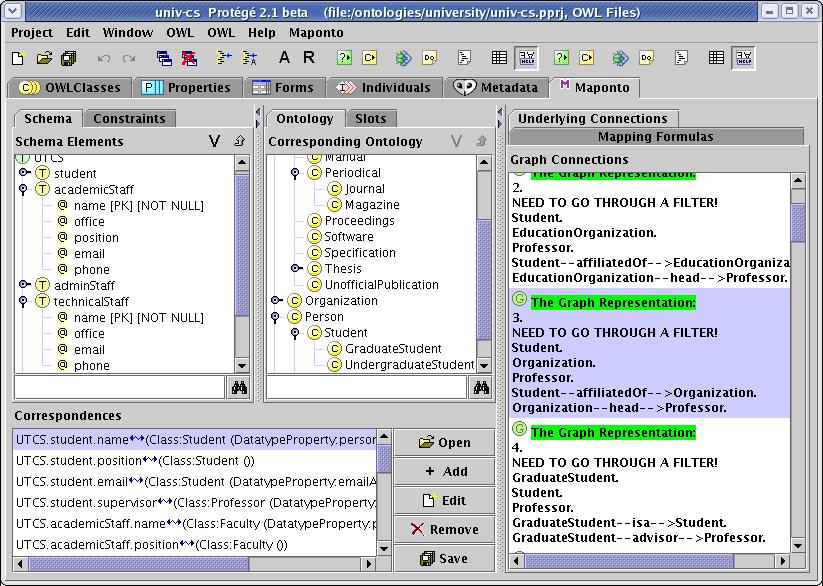Open the Help menu

[x=261, y=33]
